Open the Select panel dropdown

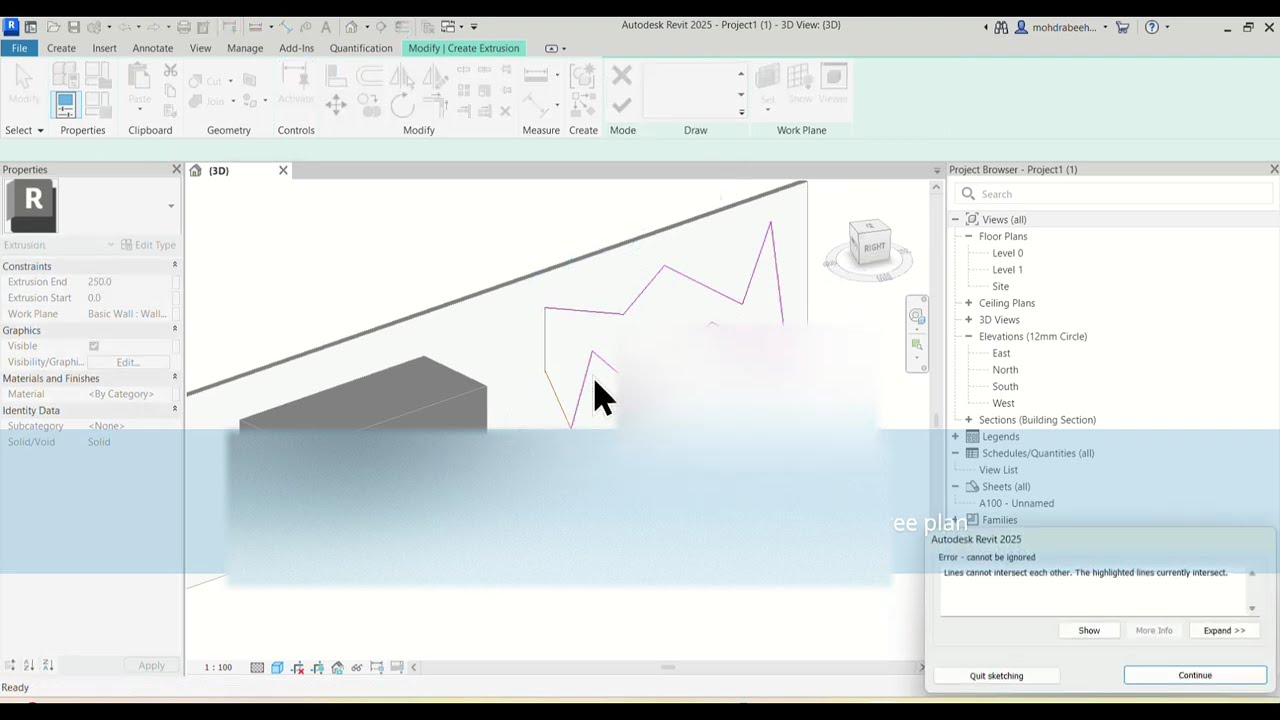[x=24, y=130]
